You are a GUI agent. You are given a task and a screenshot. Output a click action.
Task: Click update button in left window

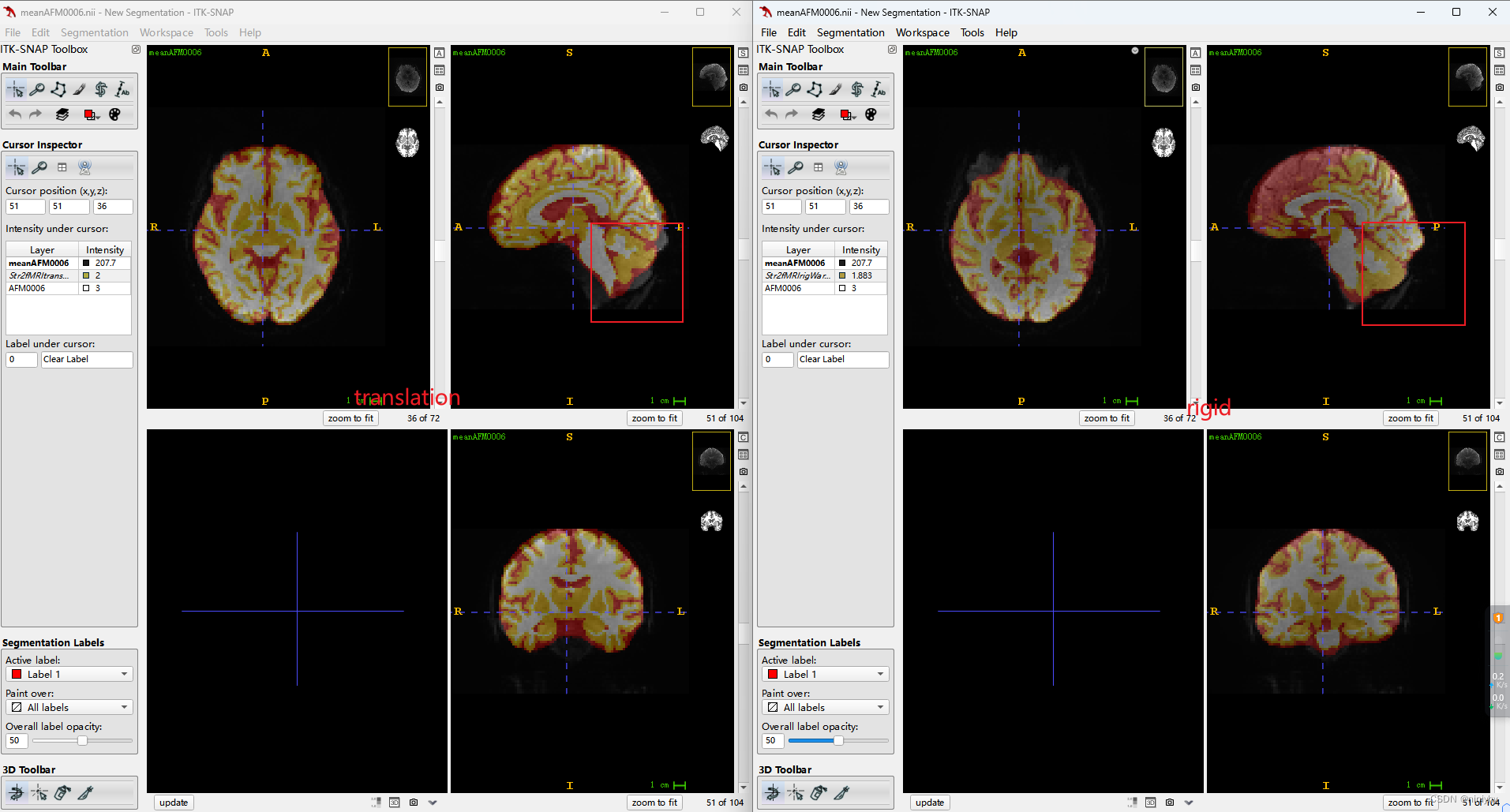tap(174, 803)
